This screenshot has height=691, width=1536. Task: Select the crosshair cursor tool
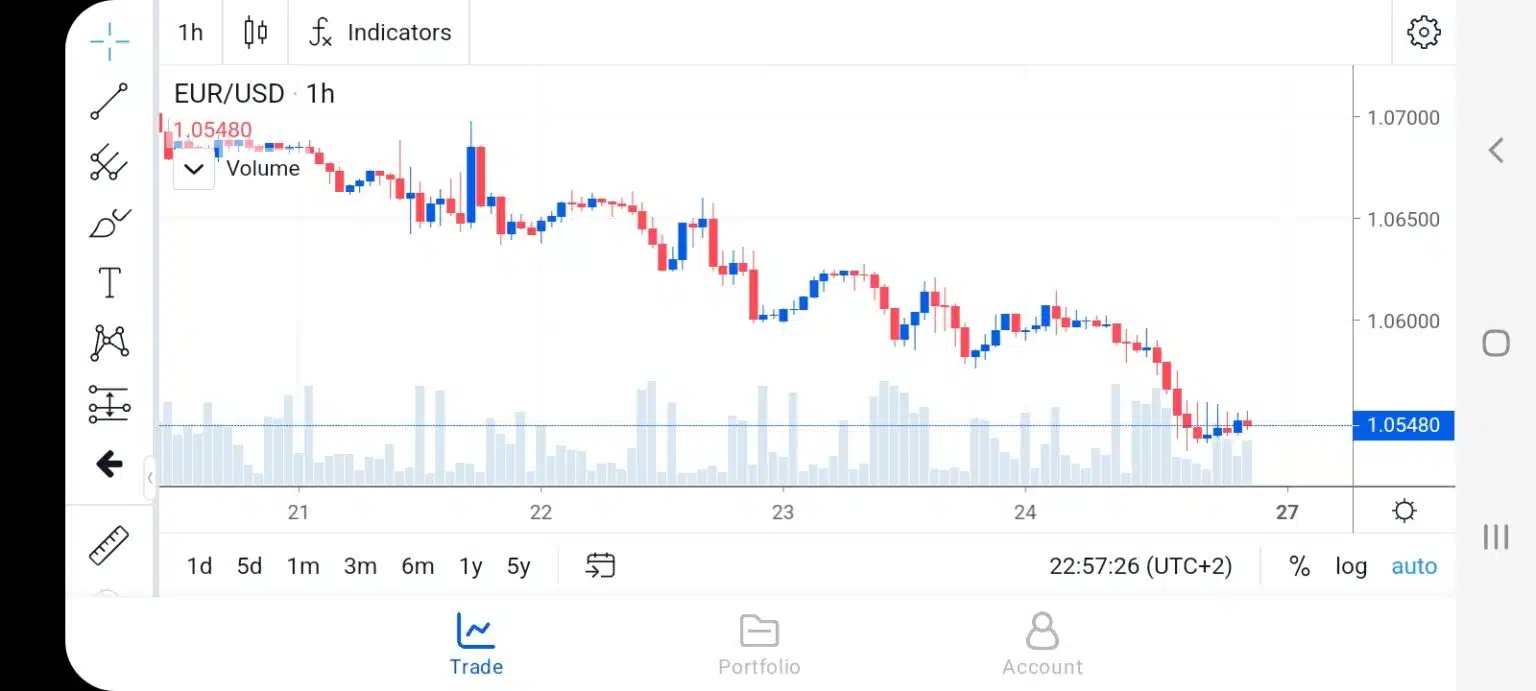[109, 40]
